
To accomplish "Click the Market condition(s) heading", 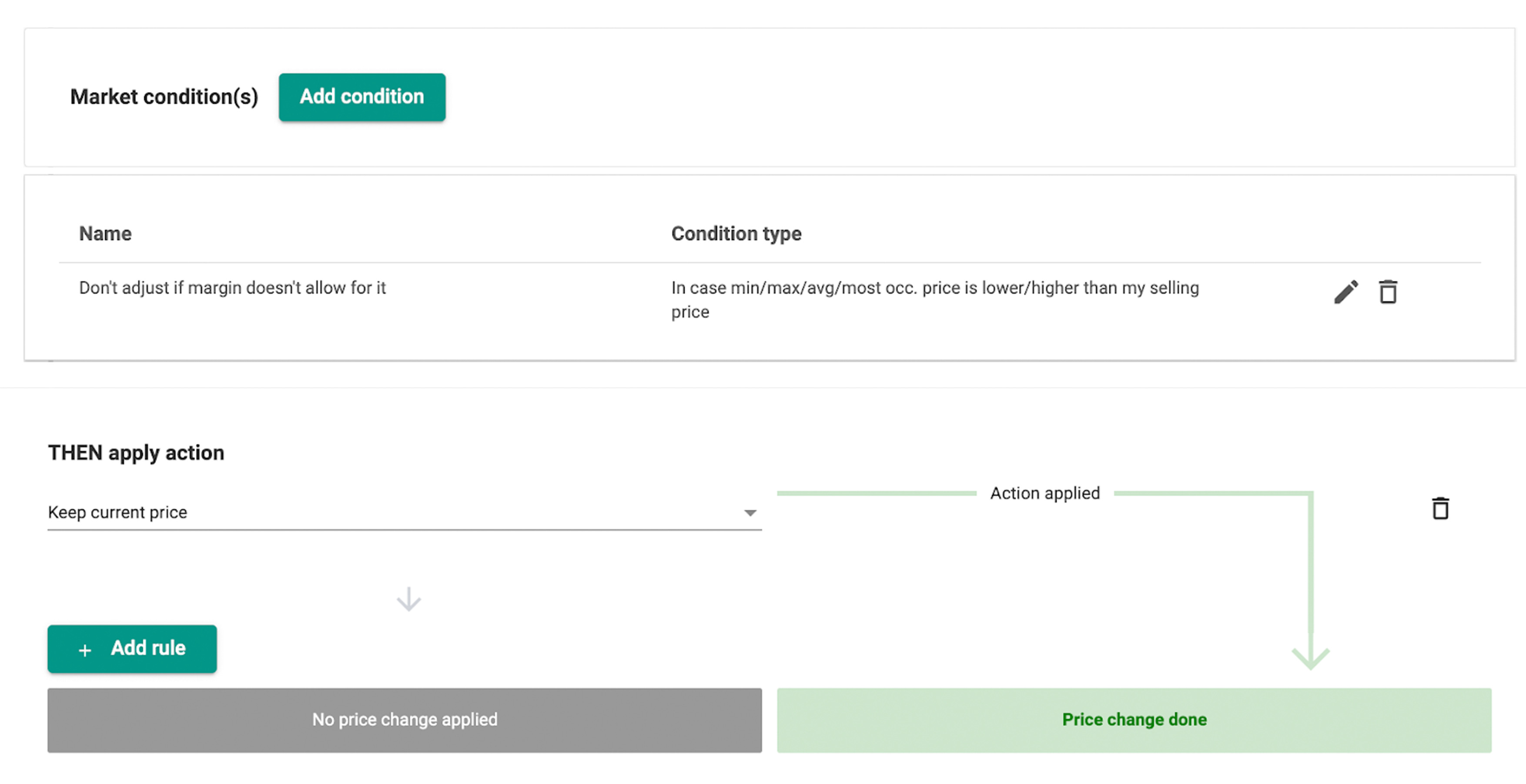I will pos(164,97).
